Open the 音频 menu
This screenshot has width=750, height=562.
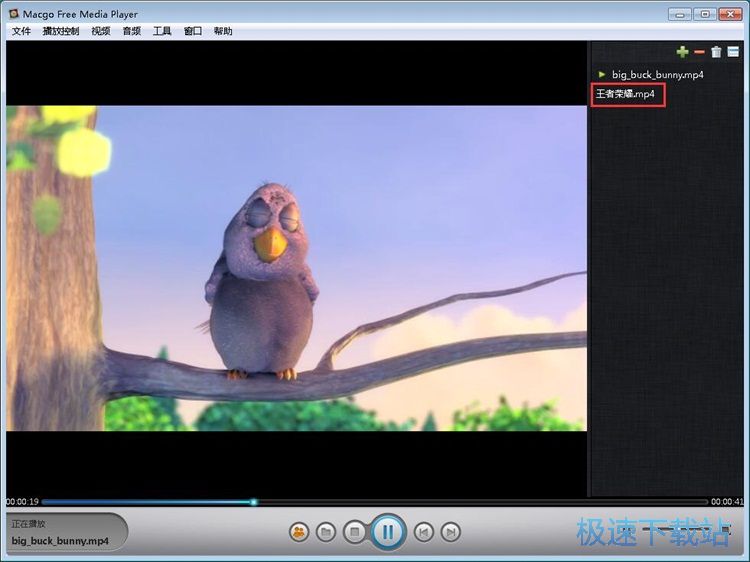tap(132, 31)
